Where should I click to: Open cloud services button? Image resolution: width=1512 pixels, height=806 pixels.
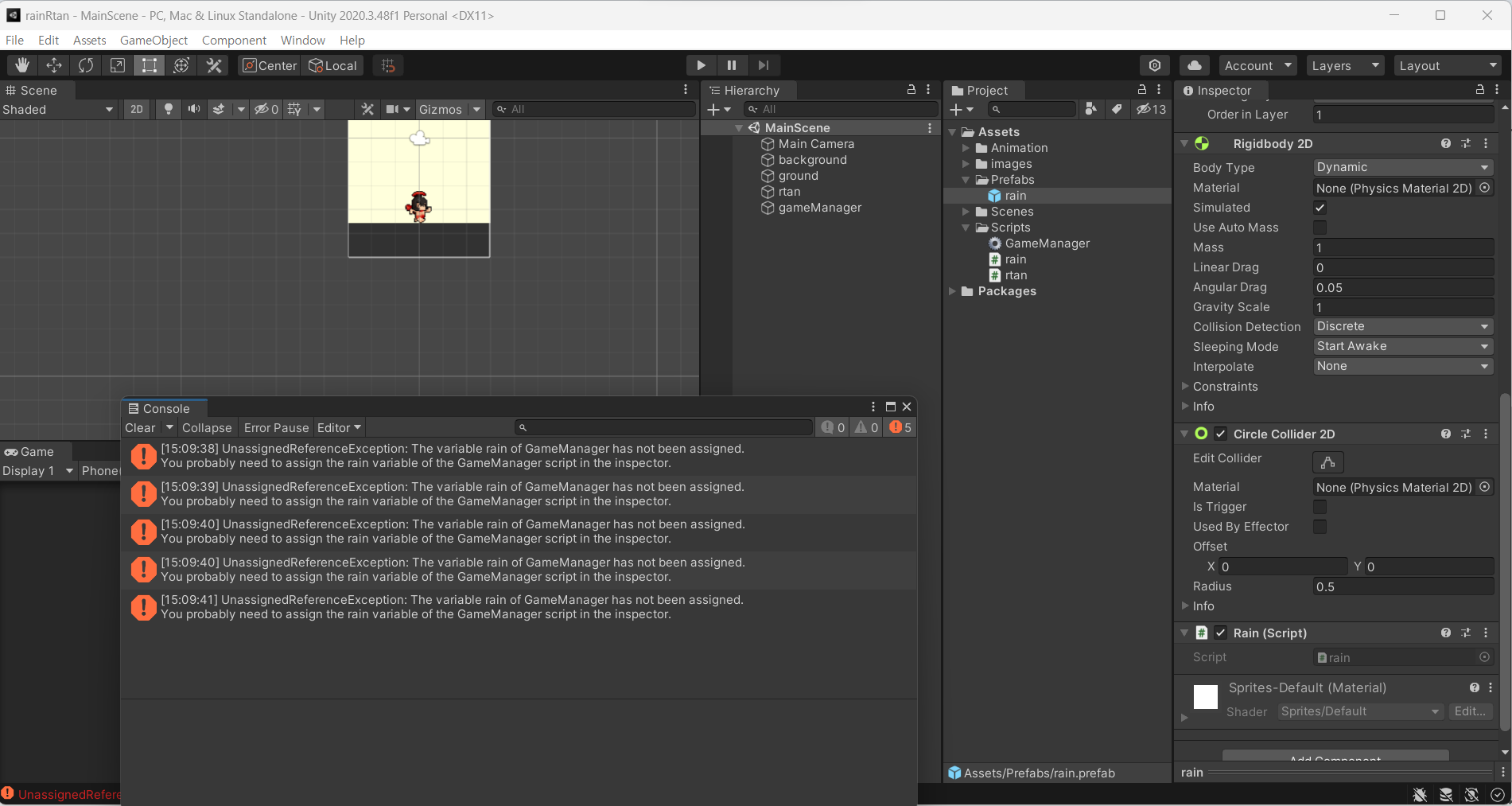pos(1195,65)
